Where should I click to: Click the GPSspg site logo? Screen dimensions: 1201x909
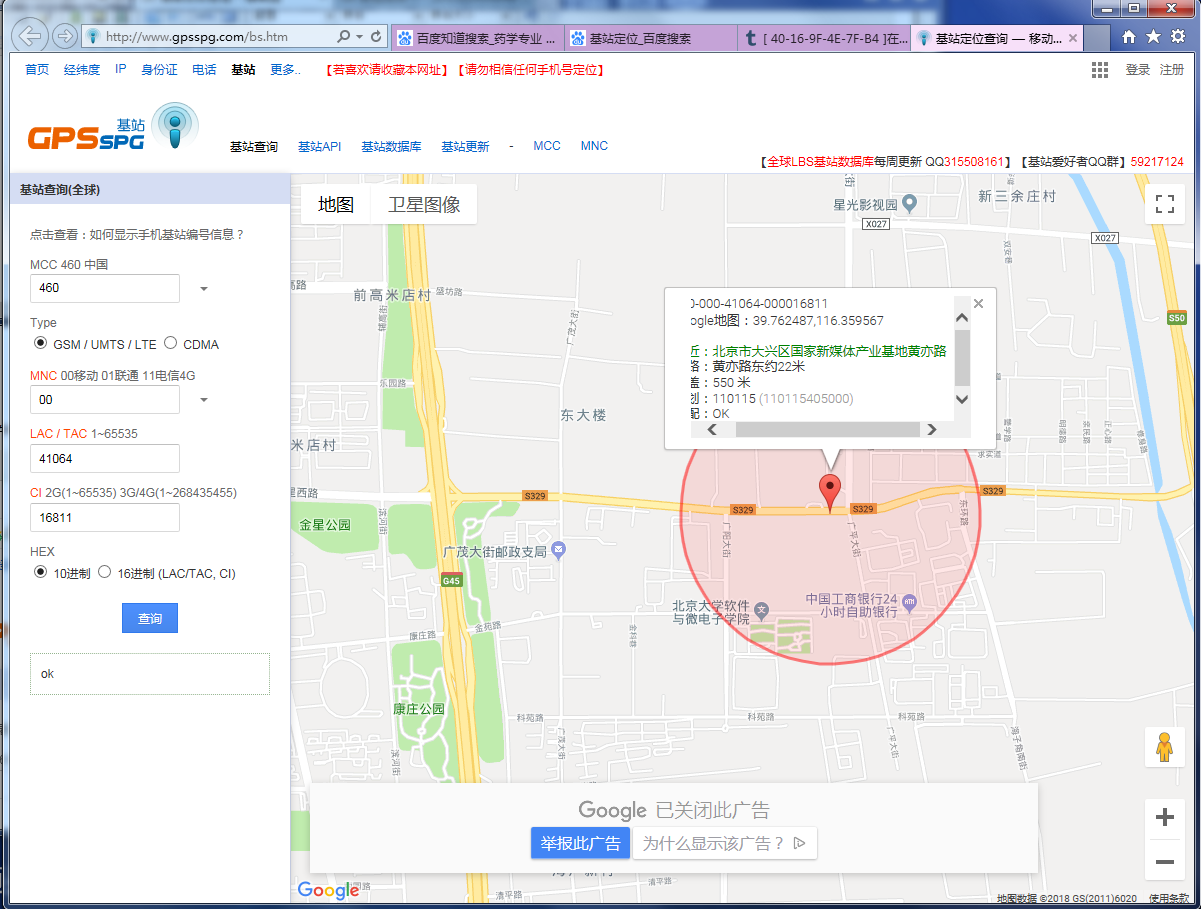[x=112, y=129]
